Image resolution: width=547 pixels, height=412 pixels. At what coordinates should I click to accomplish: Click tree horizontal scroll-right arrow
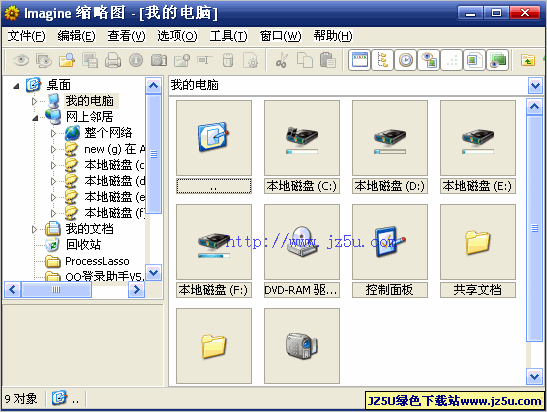tap(136, 290)
